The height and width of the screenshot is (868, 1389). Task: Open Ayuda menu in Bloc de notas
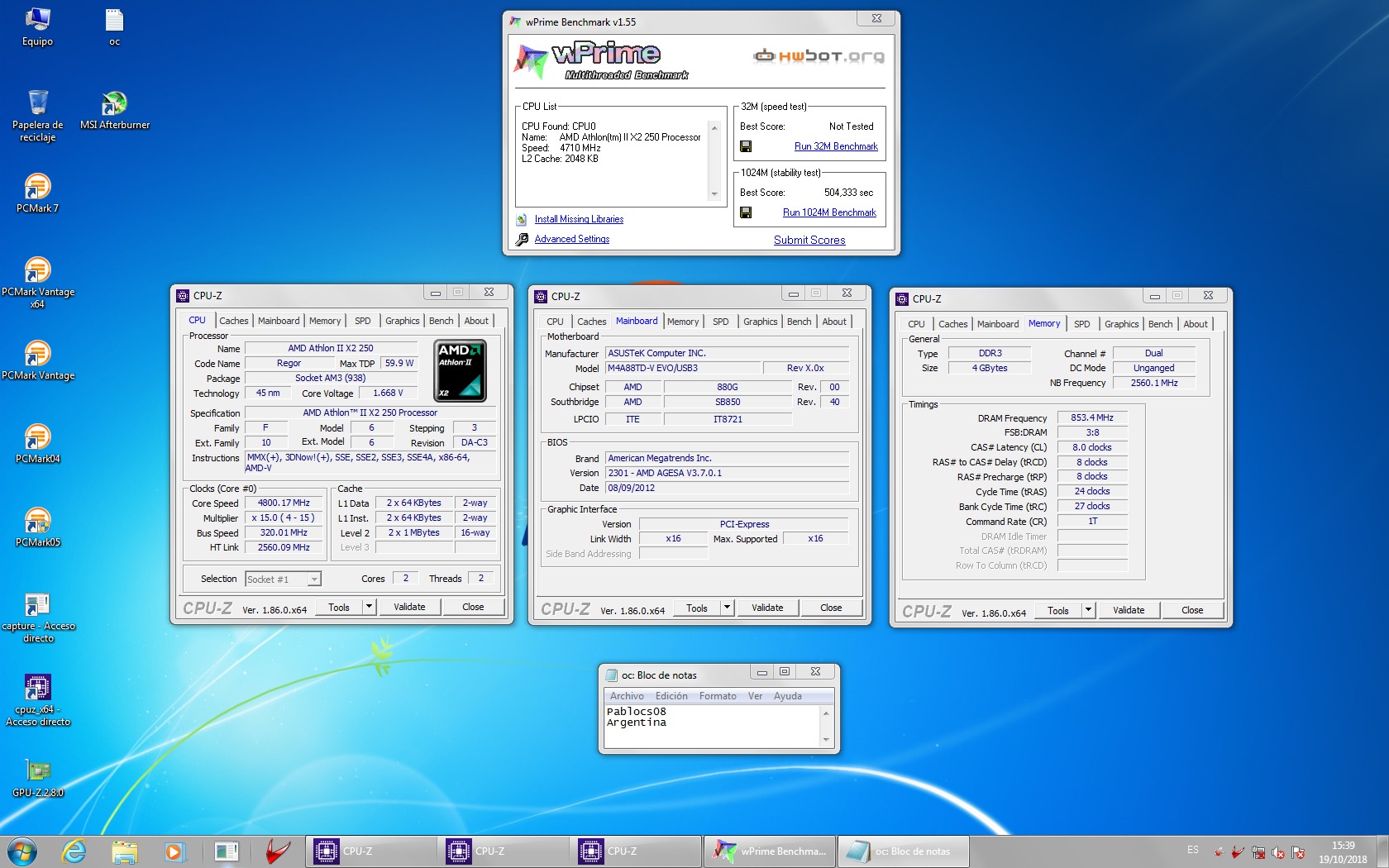coord(787,696)
